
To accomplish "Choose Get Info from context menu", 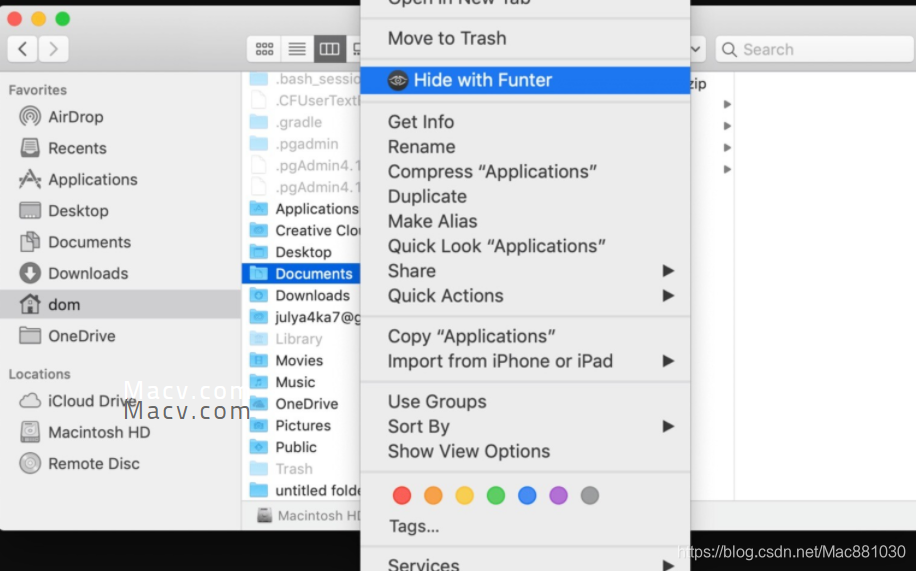I will [525, 122].
